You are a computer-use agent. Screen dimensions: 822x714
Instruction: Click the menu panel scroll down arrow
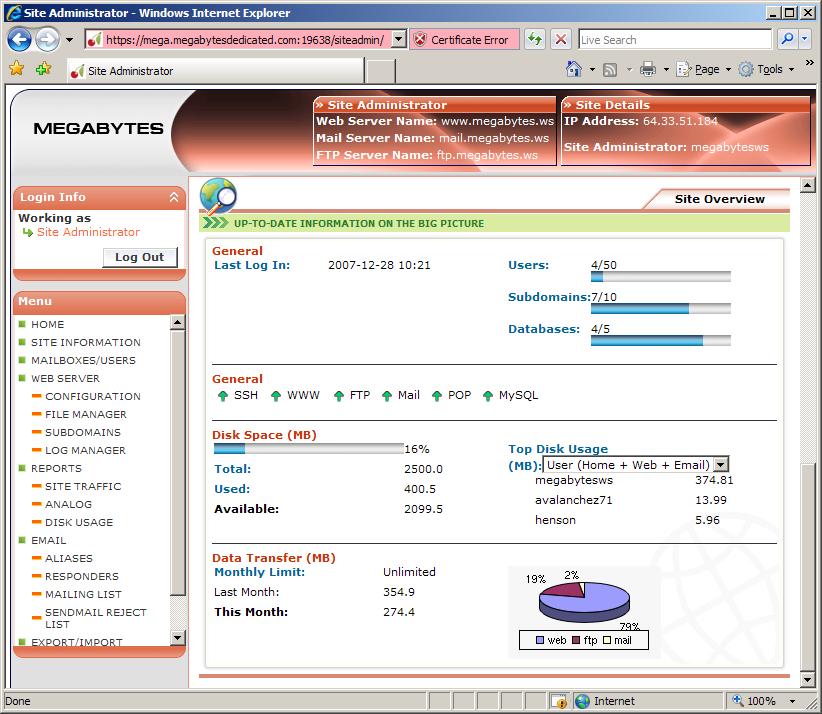[178, 637]
